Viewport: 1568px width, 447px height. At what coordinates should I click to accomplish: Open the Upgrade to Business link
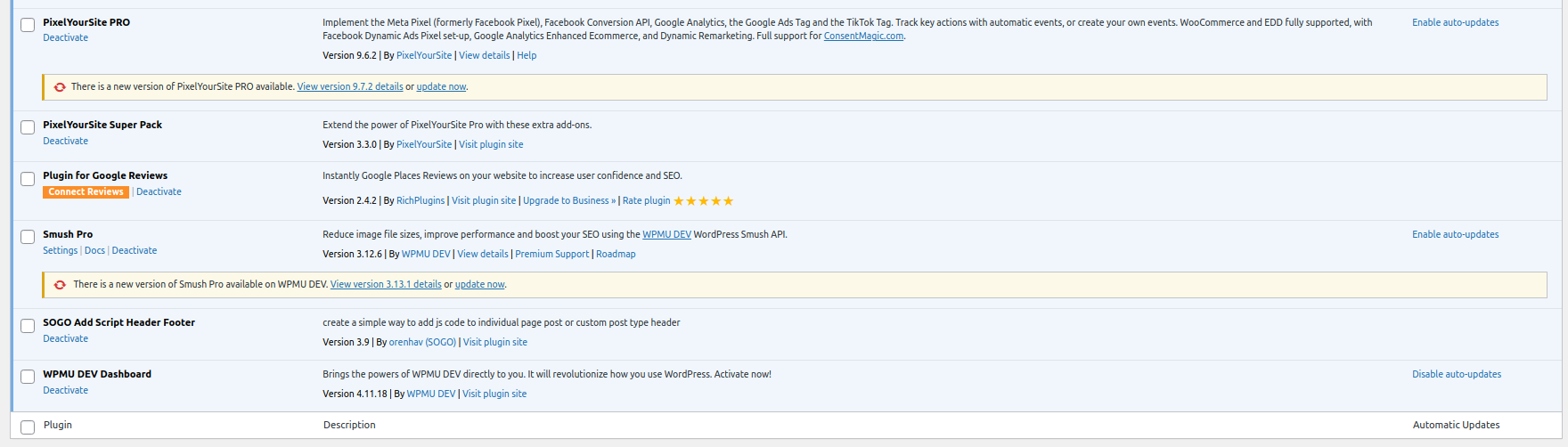(x=568, y=201)
